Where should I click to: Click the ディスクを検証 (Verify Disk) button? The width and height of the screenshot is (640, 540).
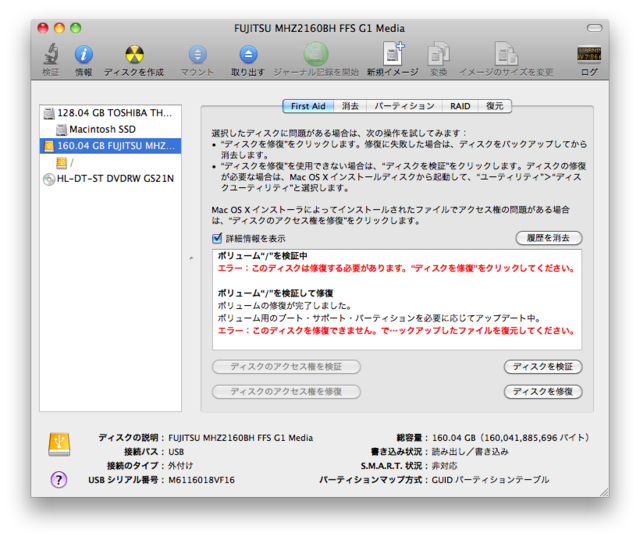[x=543, y=367]
